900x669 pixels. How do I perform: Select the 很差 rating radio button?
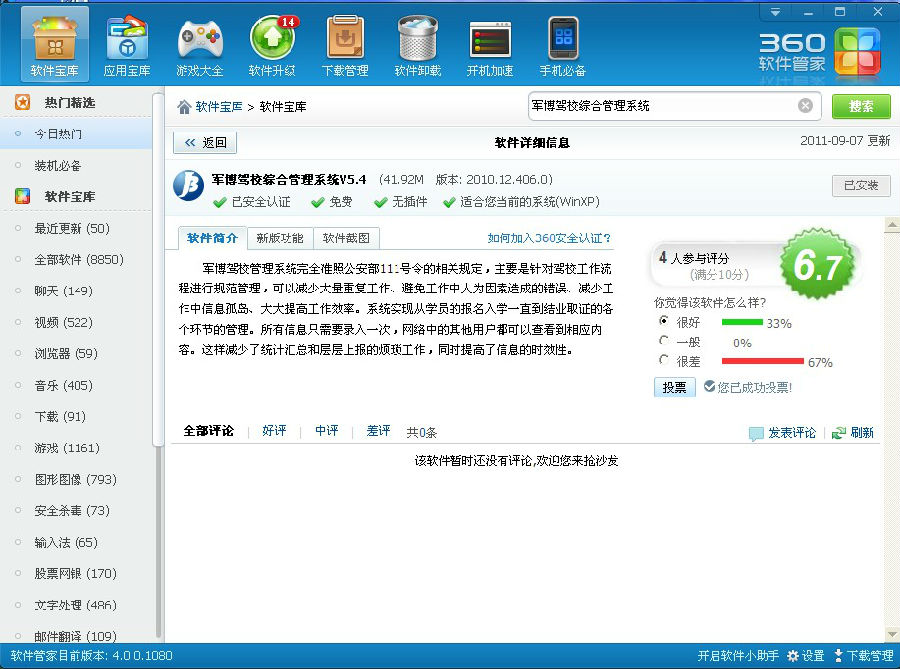pyautogui.click(x=664, y=360)
